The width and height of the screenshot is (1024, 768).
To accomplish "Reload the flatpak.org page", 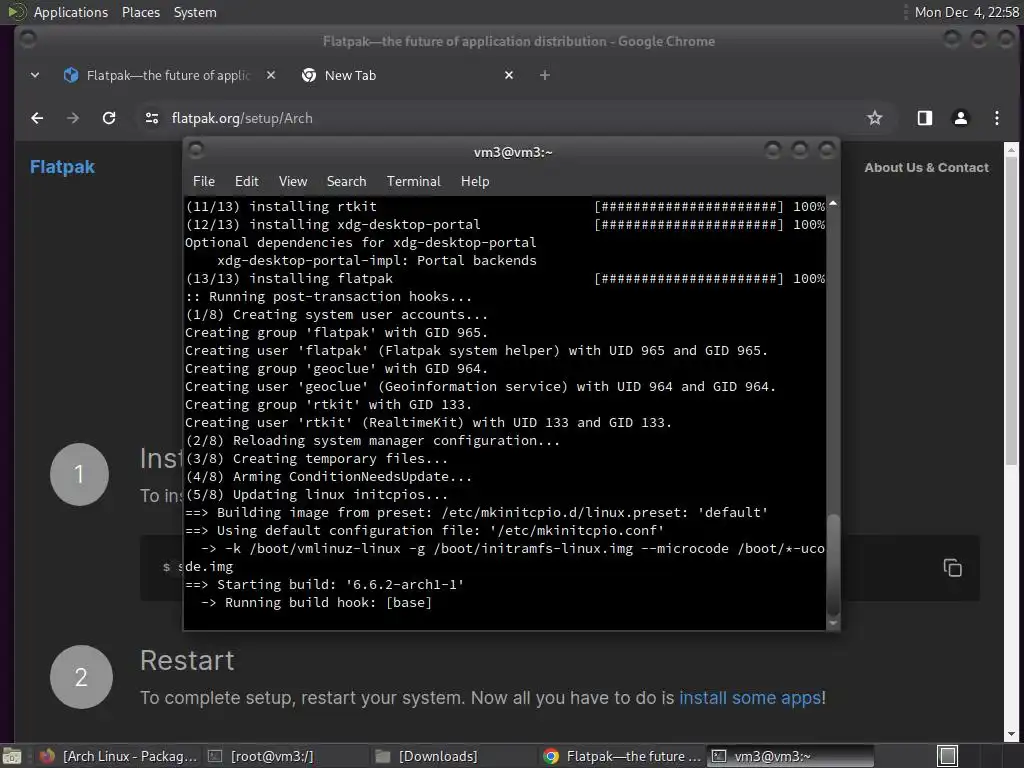I will (109, 118).
